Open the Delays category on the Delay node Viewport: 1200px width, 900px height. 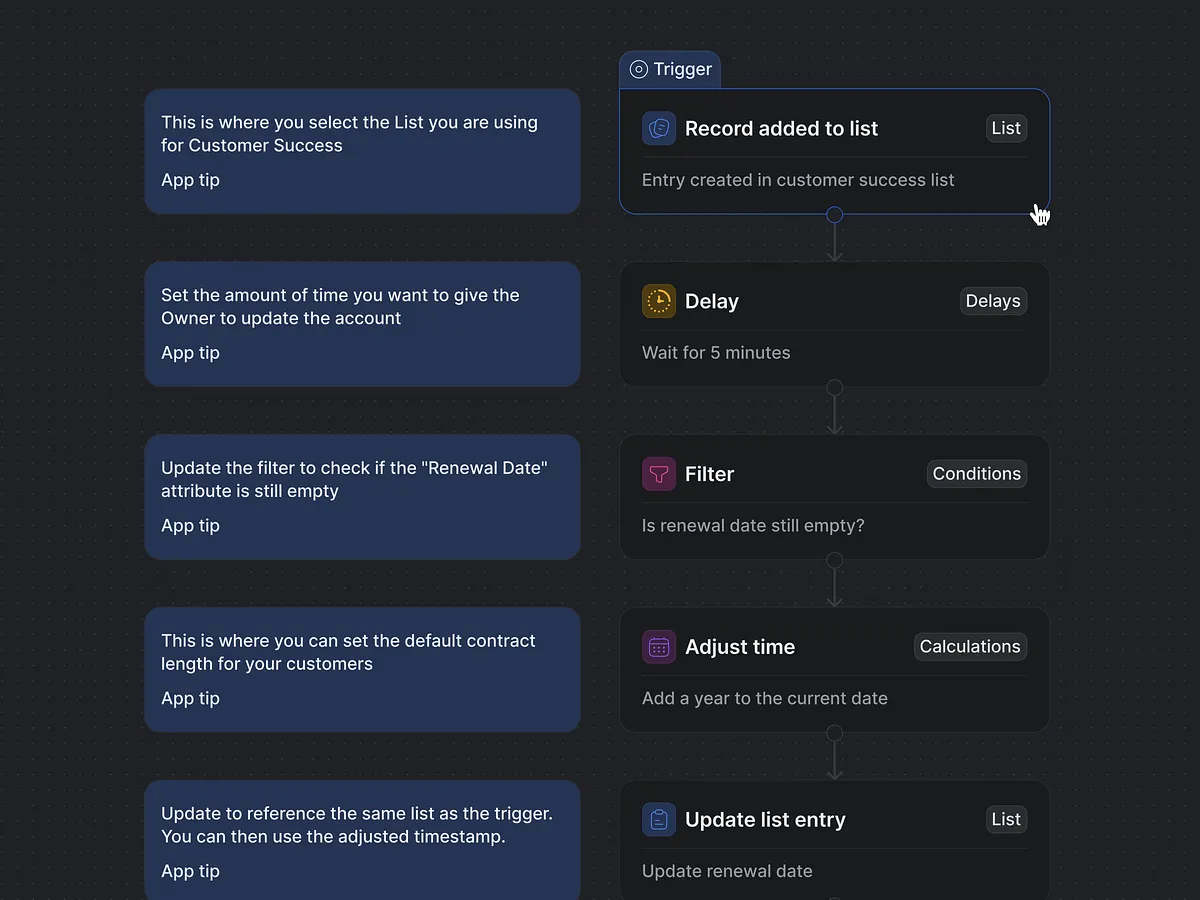point(993,301)
